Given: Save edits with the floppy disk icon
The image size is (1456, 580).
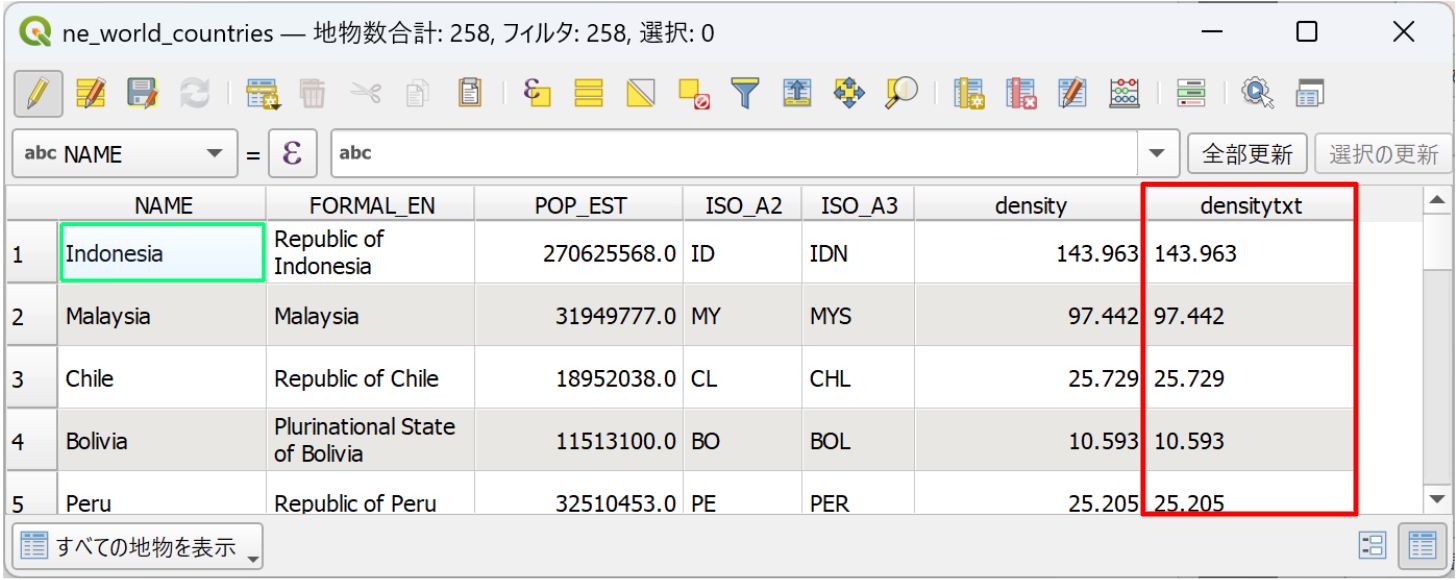Looking at the screenshot, I should (142, 94).
